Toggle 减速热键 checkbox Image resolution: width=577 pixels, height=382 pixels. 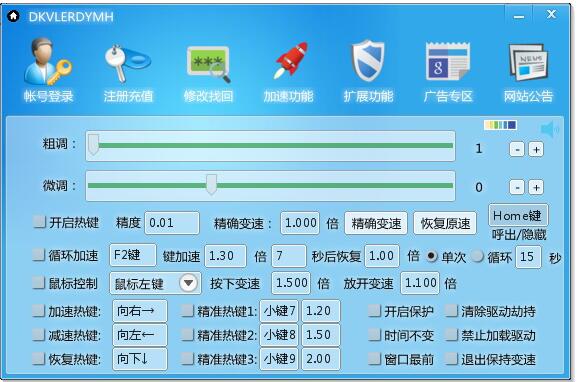pyautogui.click(x=39, y=335)
